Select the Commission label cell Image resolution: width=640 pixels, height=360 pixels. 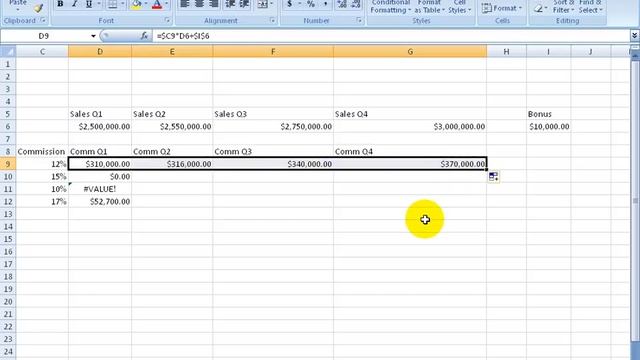(42, 151)
